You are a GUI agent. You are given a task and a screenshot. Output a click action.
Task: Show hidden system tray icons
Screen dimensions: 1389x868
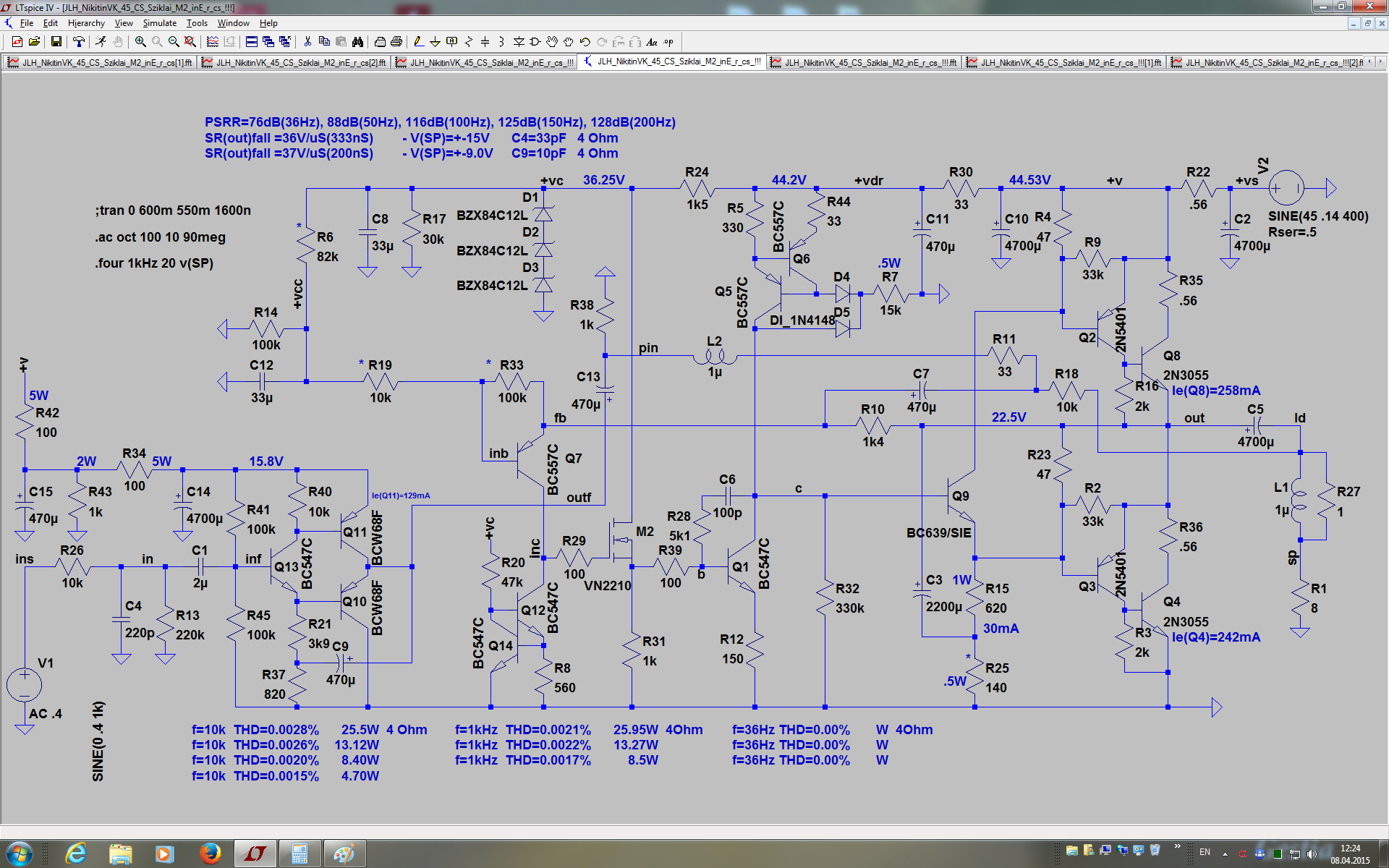[x=1225, y=854]
